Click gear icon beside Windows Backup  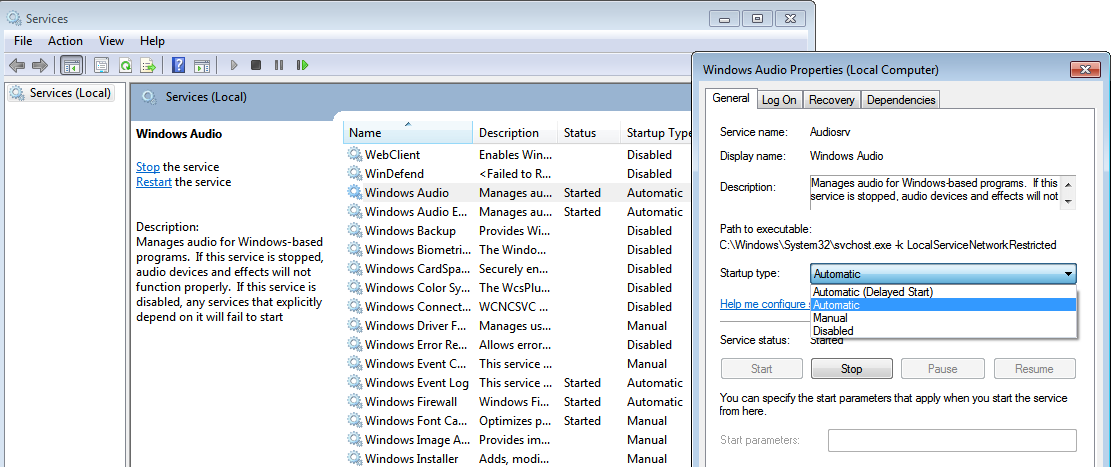coord(354,230)
